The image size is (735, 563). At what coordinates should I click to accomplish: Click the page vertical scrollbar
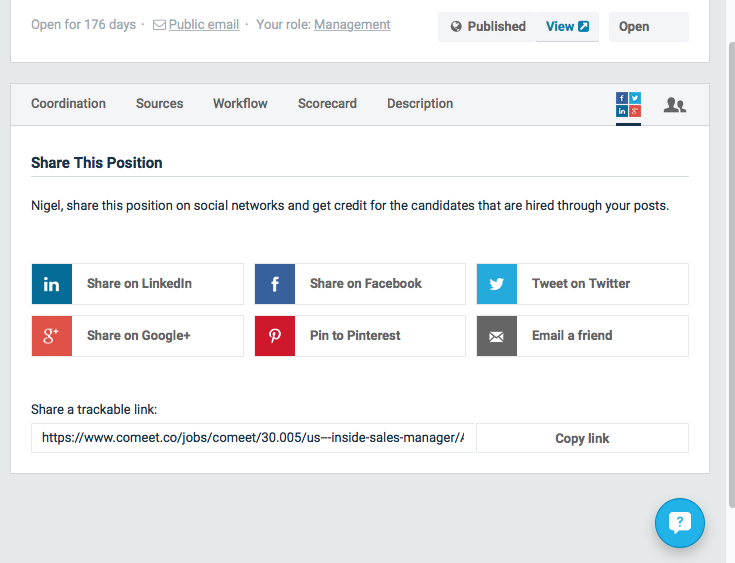tap(732, 274)
